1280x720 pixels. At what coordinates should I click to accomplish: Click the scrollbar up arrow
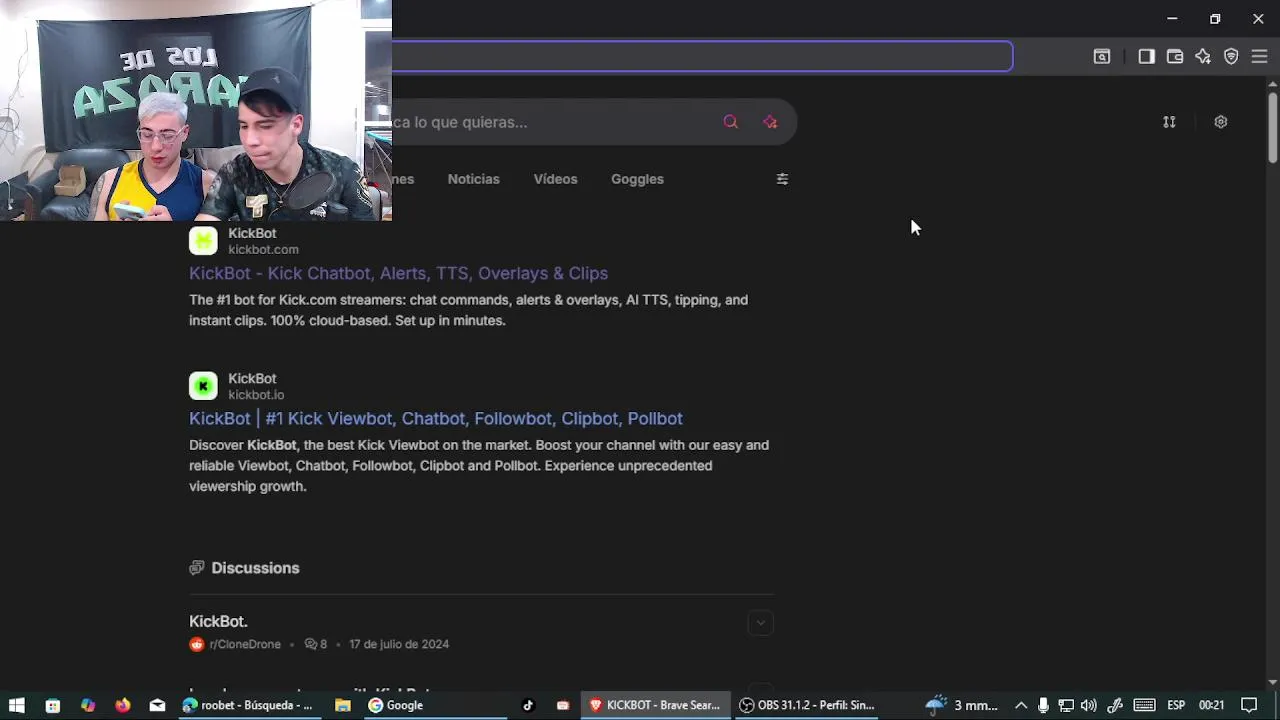[x=1272, y=84]
